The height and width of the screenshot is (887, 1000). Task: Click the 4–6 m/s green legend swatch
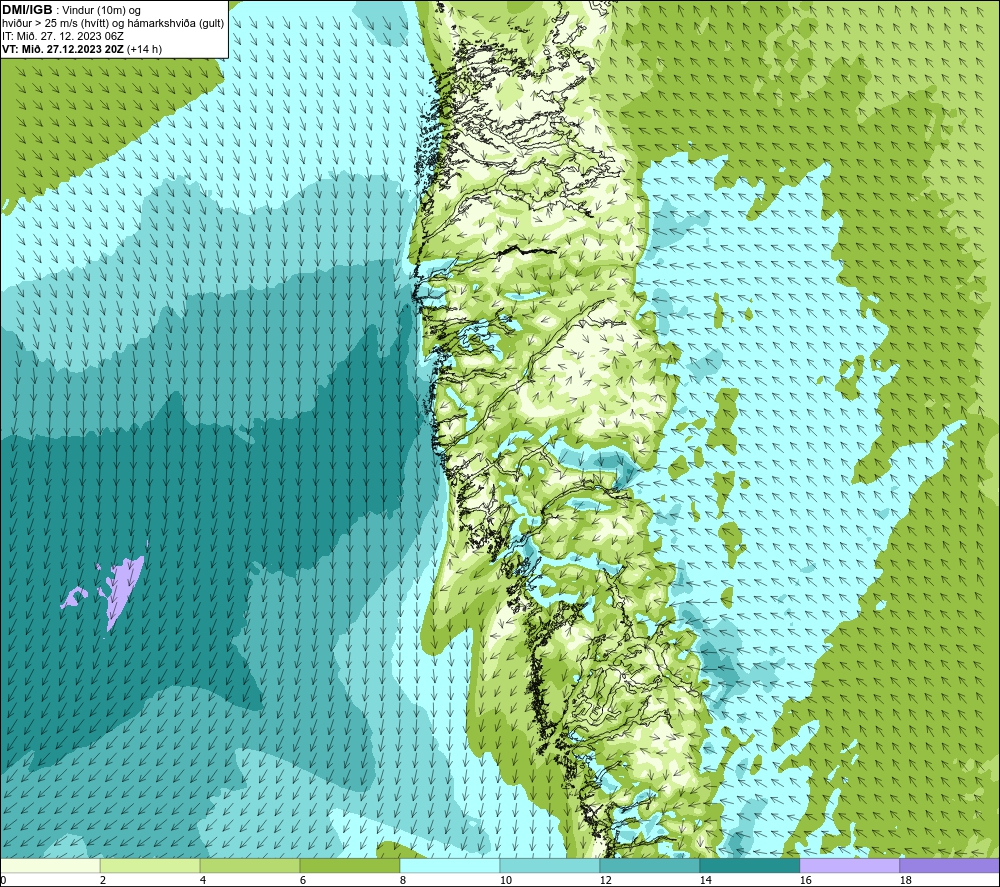(250, 865)
